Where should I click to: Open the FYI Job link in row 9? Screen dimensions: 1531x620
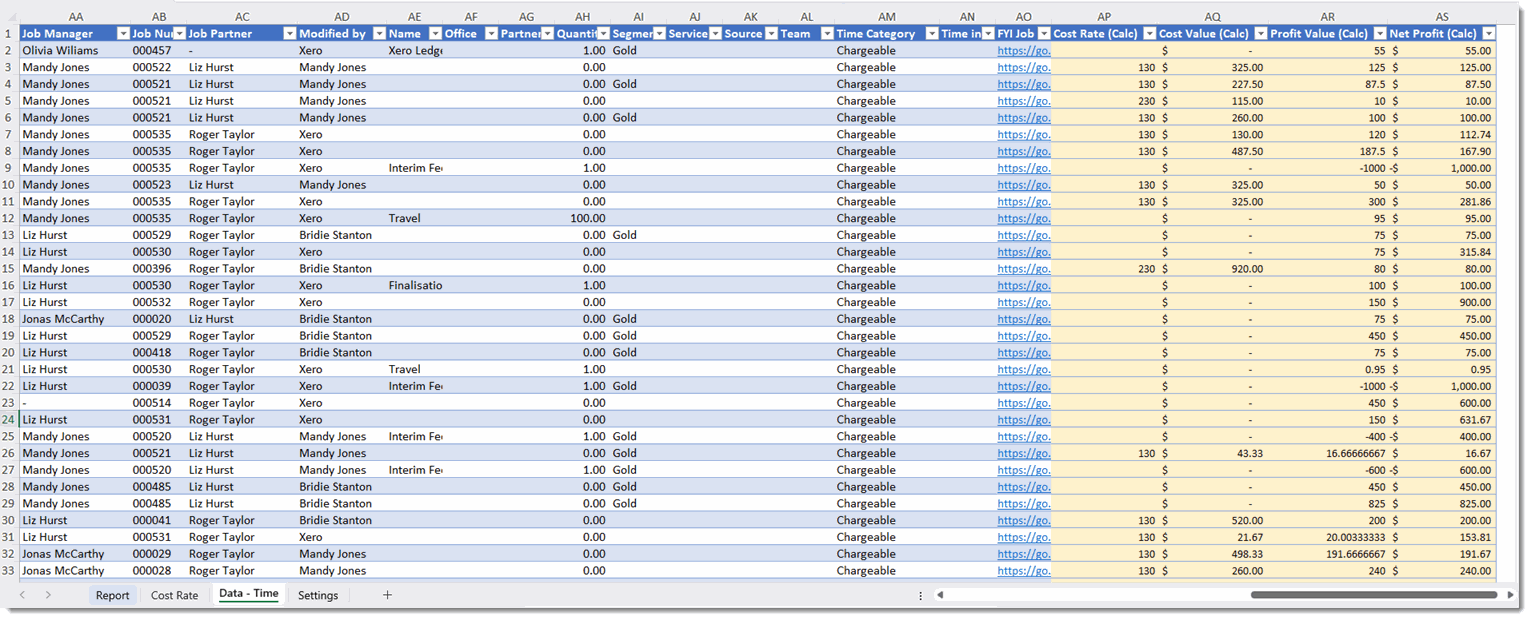pyautogui.click(x=1023, y=168)
